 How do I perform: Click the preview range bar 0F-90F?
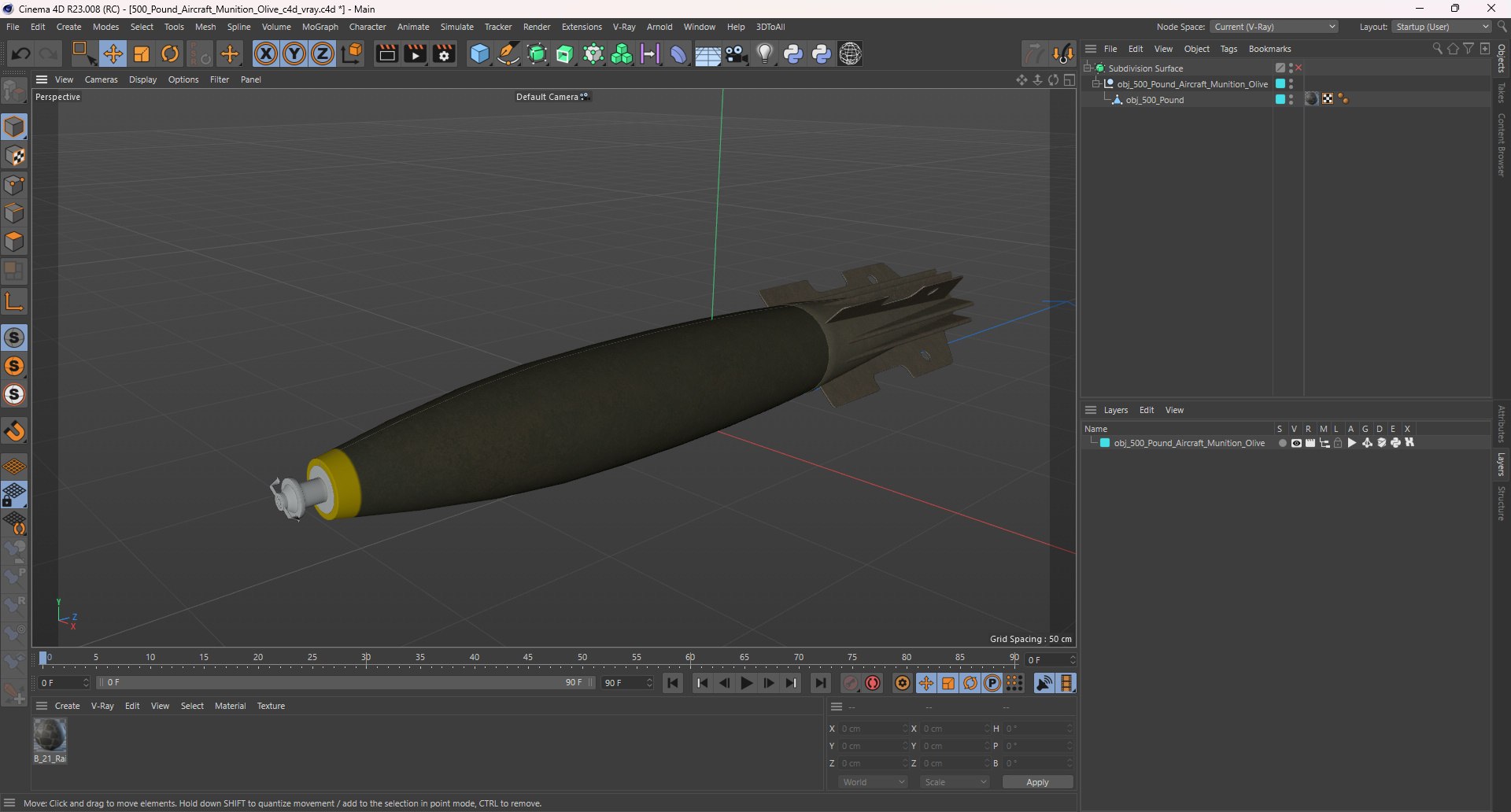344,682
